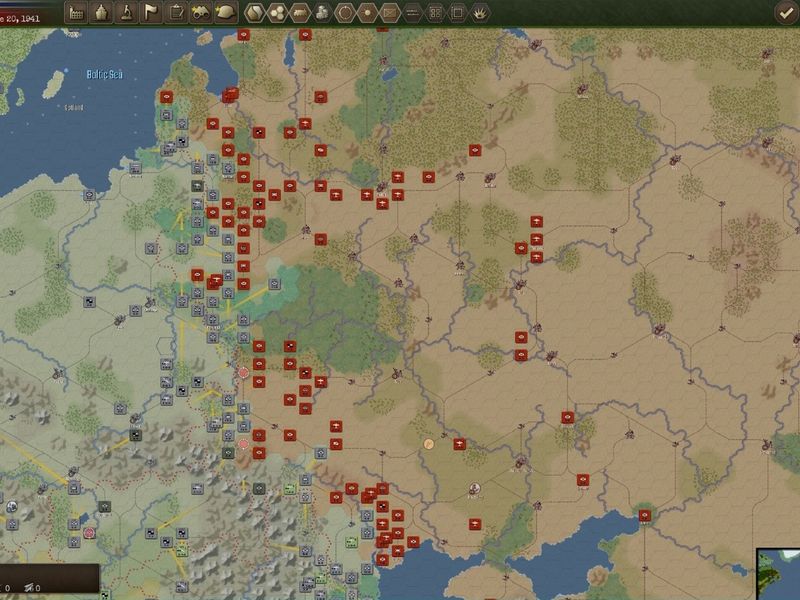Click the minimap in the corner
The image size is (800, 600).
click(779, 574)
